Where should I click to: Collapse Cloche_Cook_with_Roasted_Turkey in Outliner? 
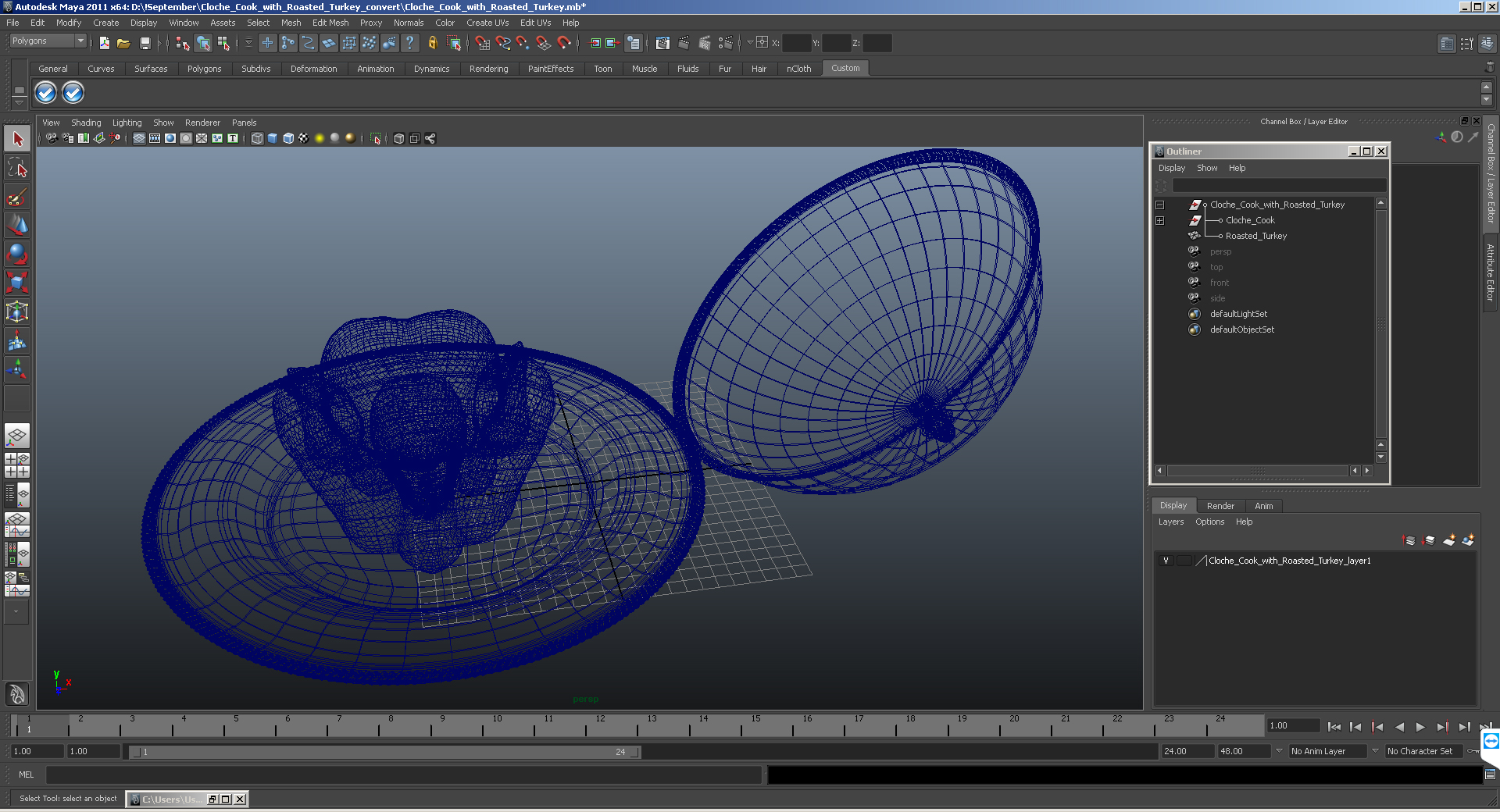[1159, 205]
